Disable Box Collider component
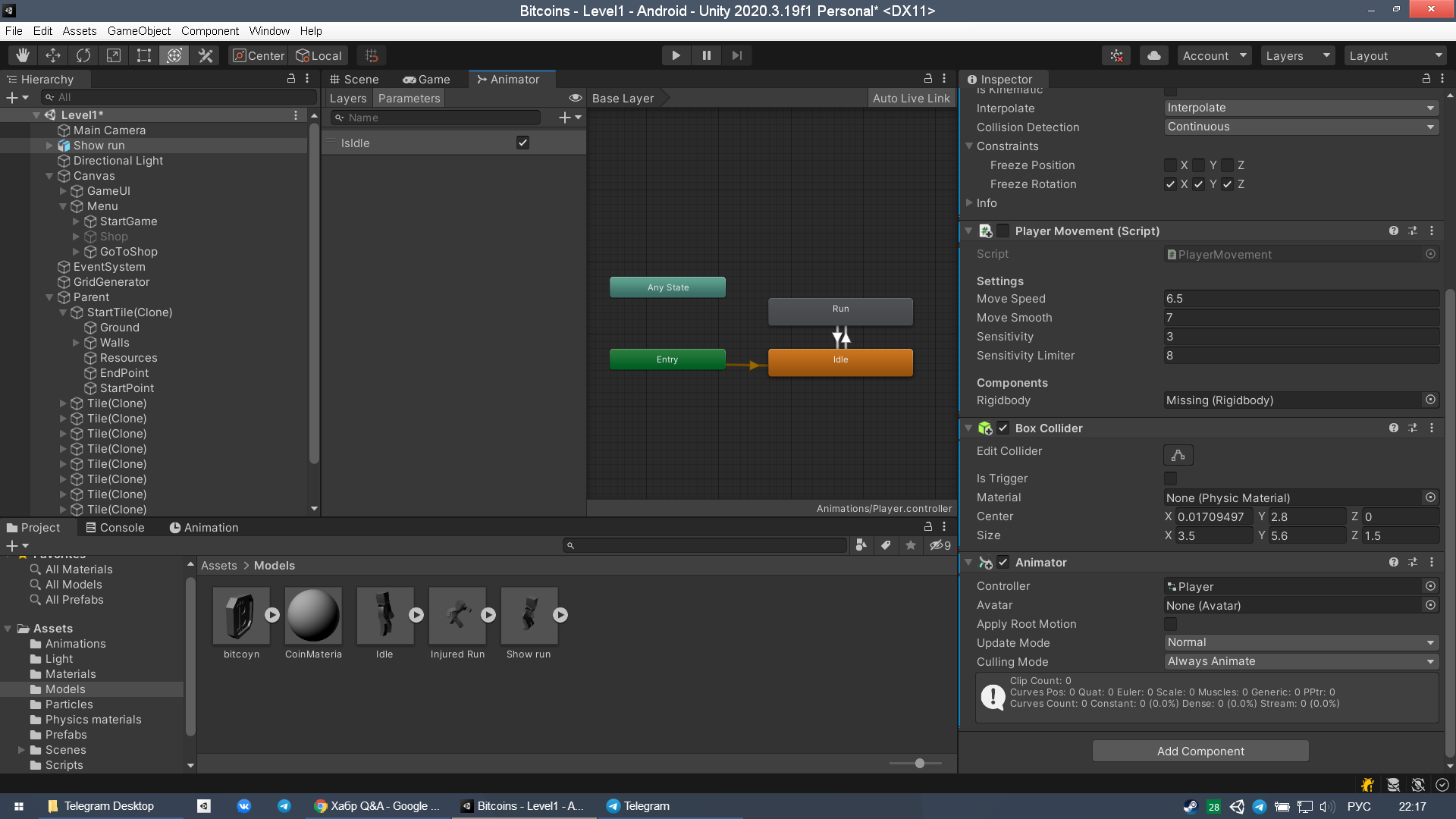The width and height of the screenshot is (1456, 819). coord(1003,428)
